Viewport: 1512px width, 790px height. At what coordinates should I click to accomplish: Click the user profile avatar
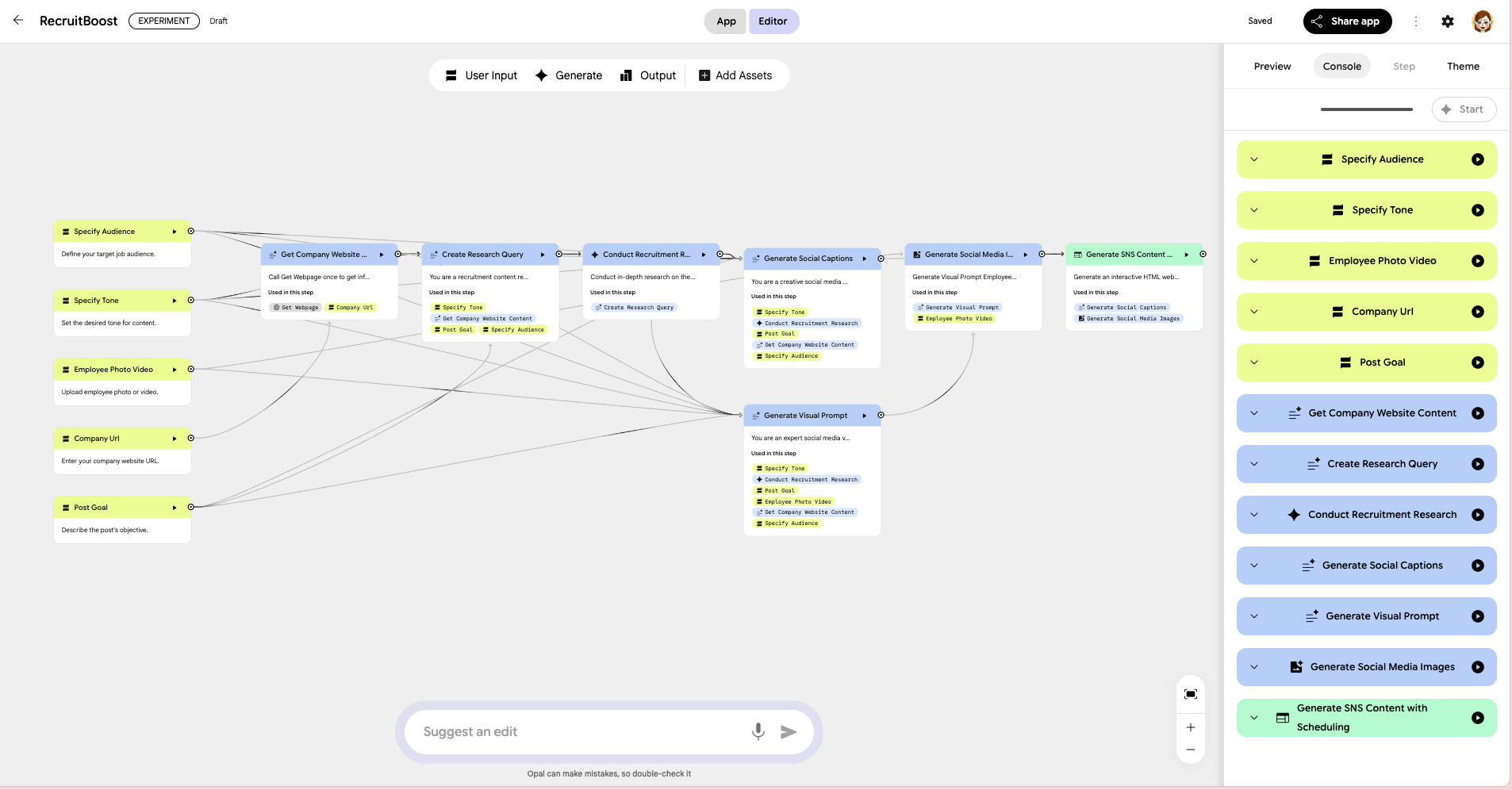pyautogui.click(x=1482, y=21)
